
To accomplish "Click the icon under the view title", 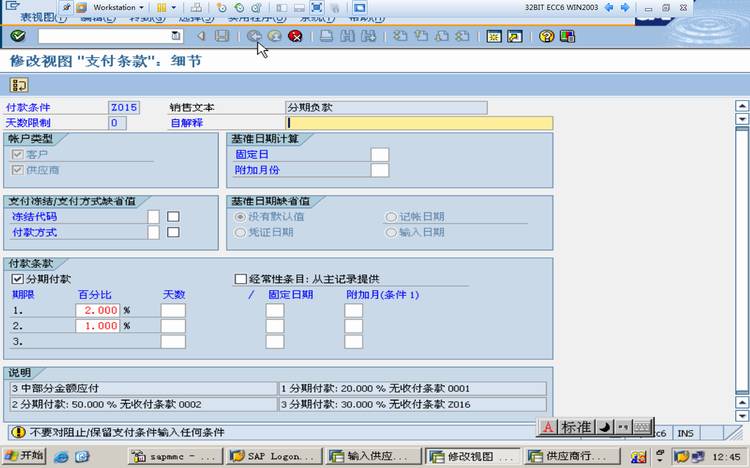I will pos(19,85).
